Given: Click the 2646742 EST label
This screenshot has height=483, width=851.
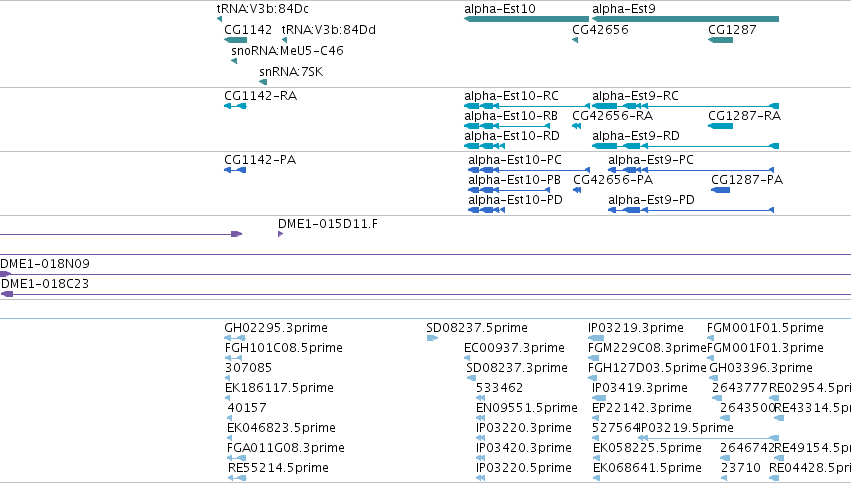Looking at the screenshot, I should [747, 448].
